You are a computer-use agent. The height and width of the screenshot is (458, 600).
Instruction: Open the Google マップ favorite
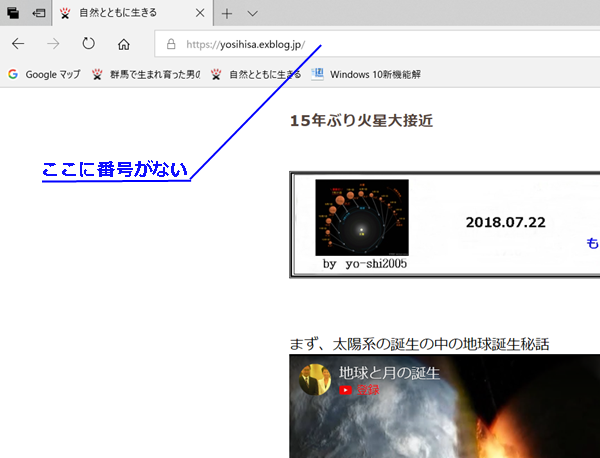point(44,74)
